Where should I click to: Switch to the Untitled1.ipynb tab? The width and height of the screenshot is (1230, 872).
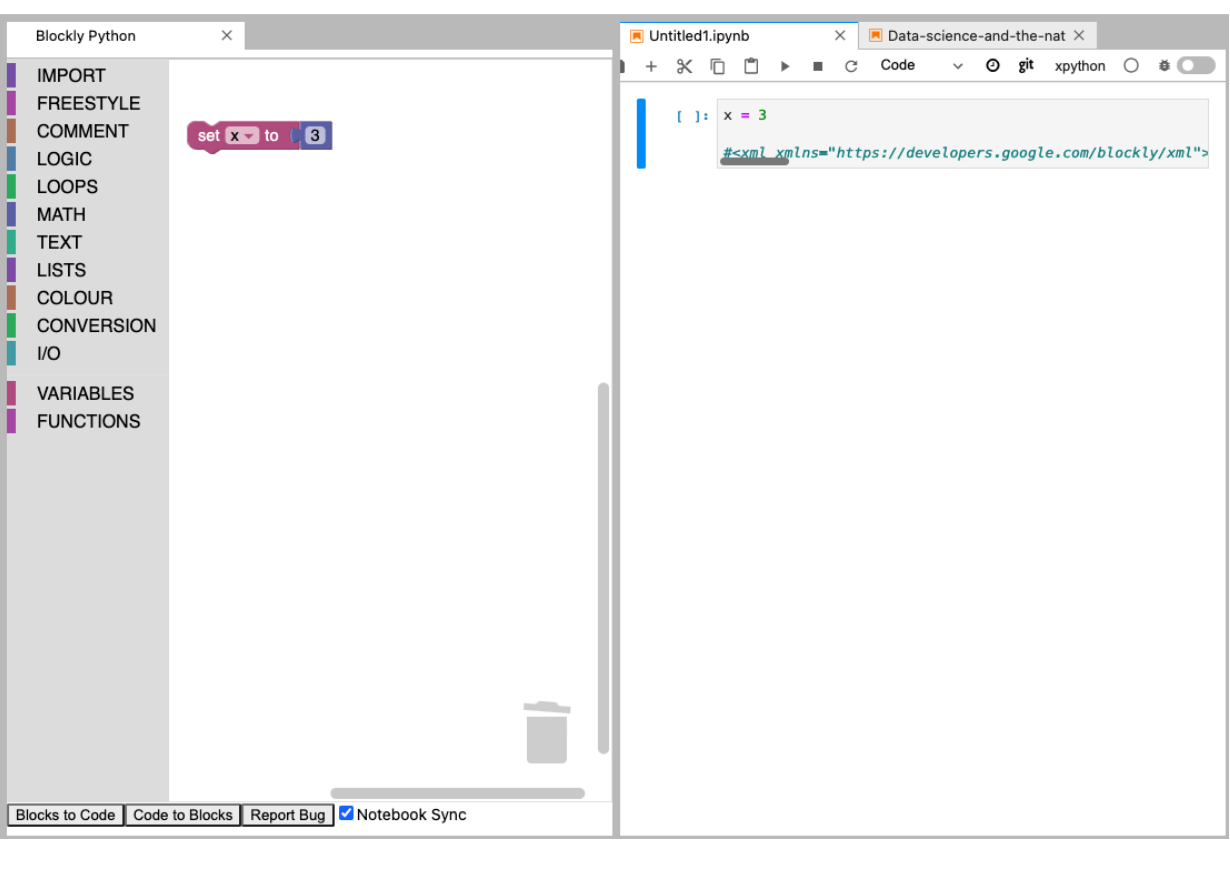pyautogui.click(x=738, y=35)
